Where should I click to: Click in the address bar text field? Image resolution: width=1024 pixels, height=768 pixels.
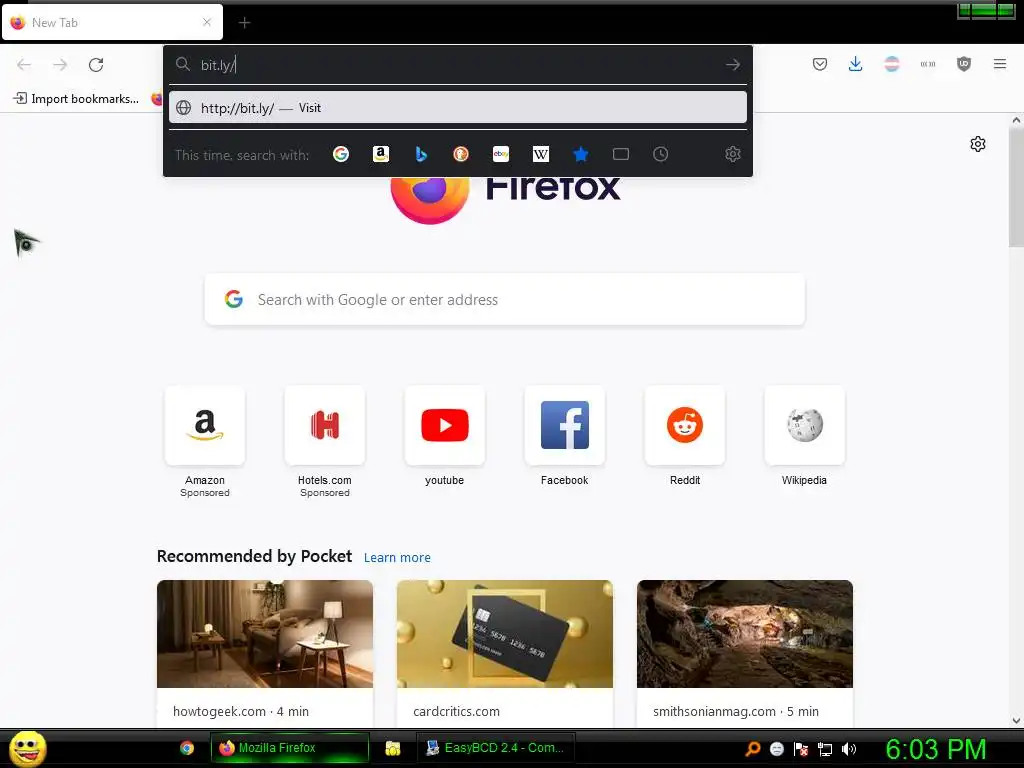(457, 65)
